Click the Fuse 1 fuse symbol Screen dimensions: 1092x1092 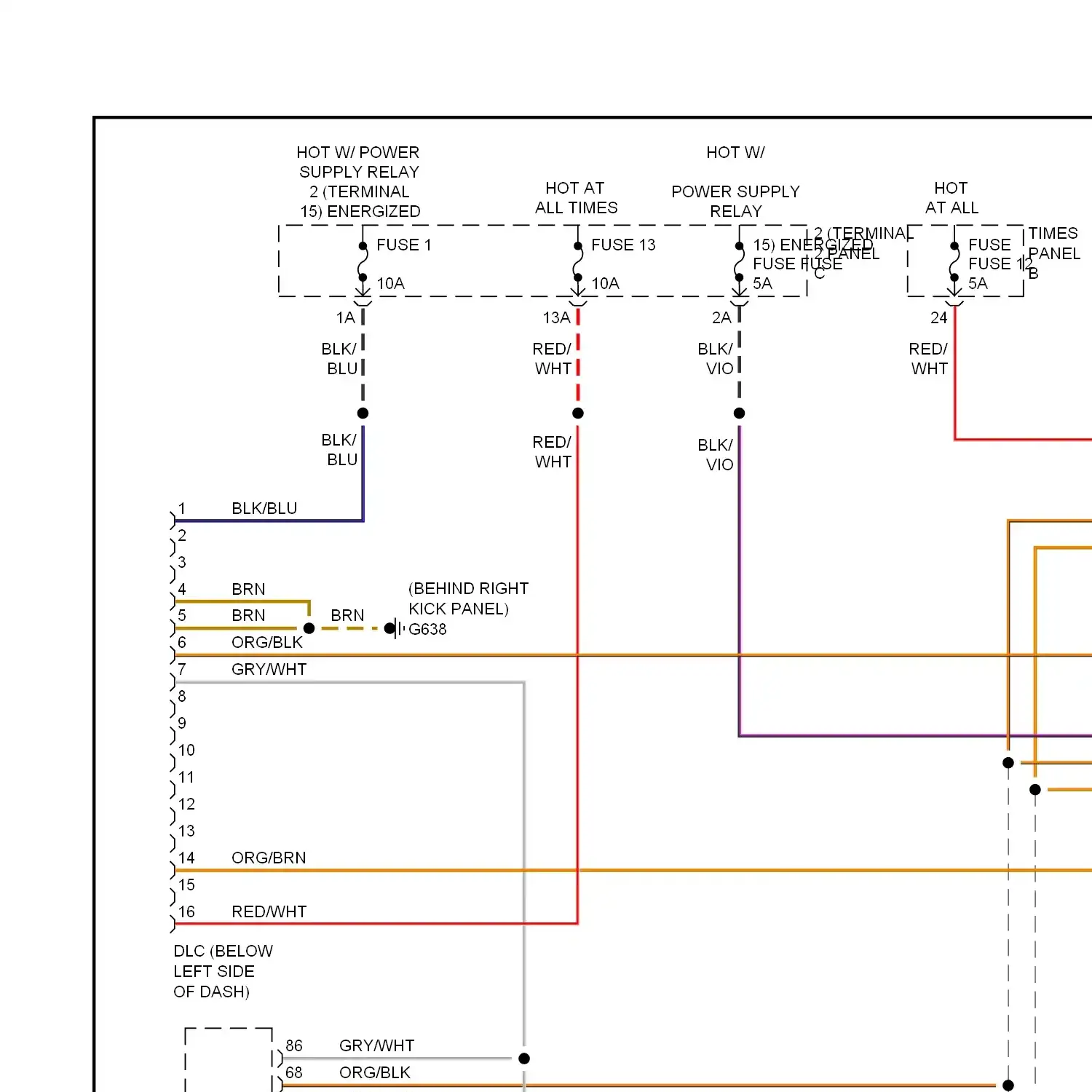click(x=363, y=262)
